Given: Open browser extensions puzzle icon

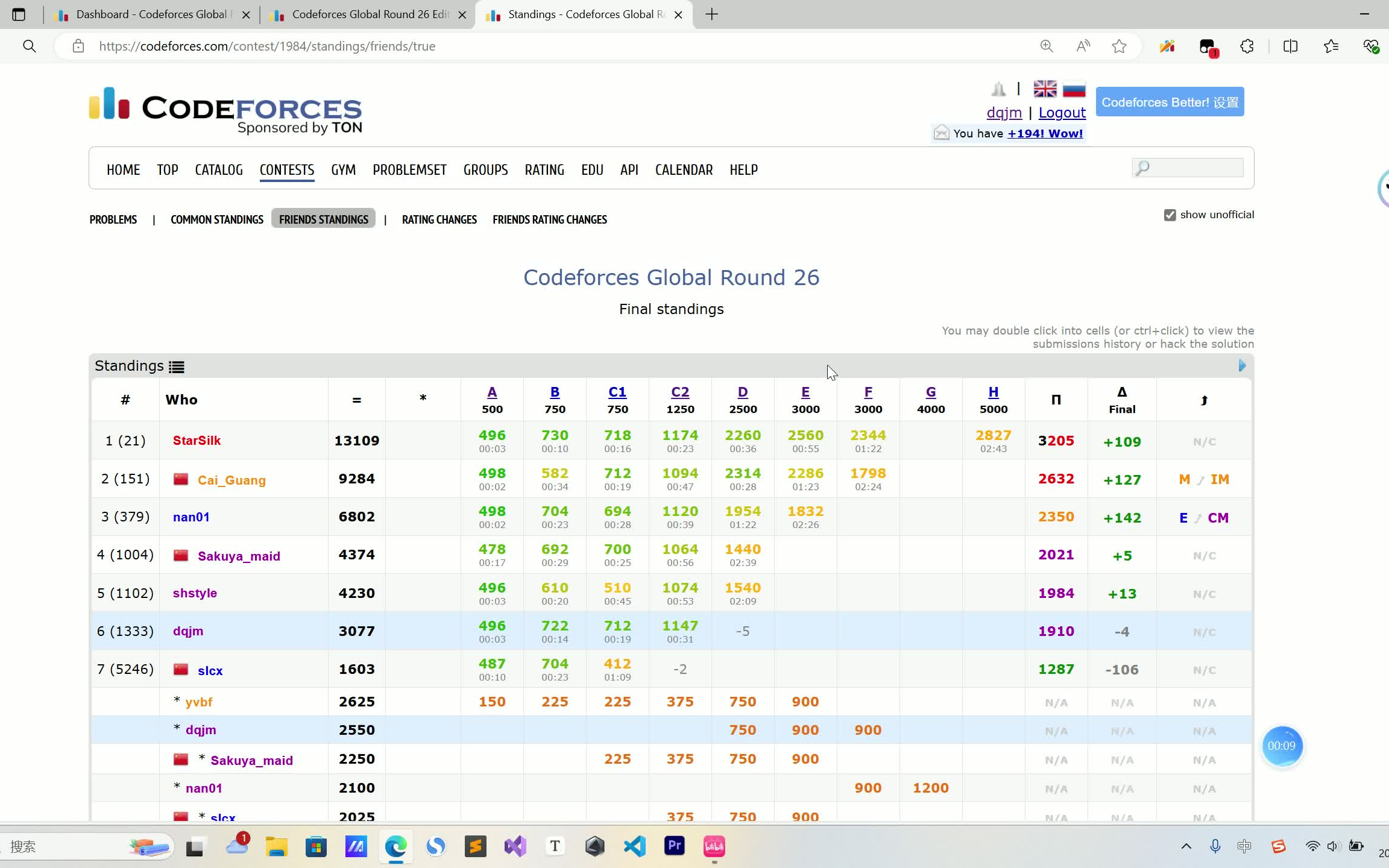Looking at the screenshot, I should point(1246,46).
